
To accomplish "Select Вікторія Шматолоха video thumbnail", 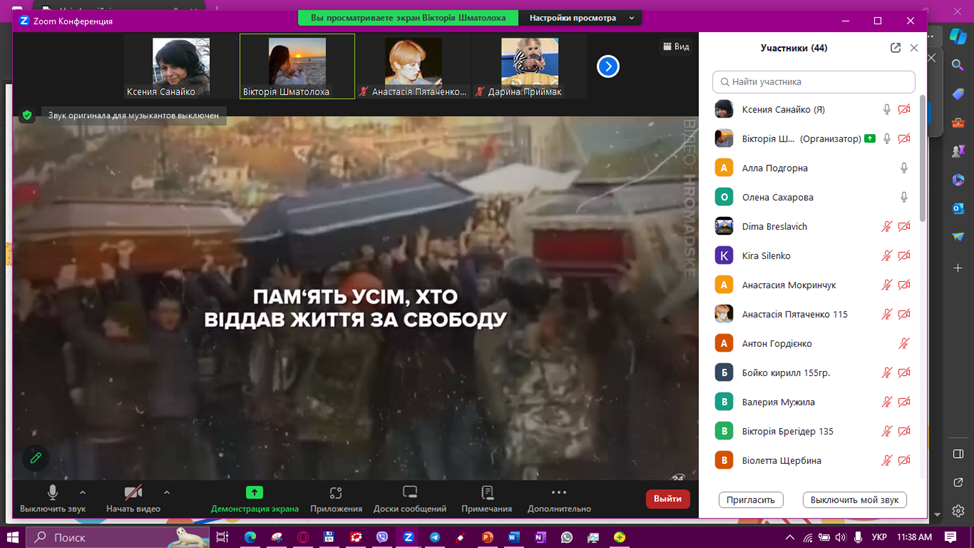I will click(297, 66).
